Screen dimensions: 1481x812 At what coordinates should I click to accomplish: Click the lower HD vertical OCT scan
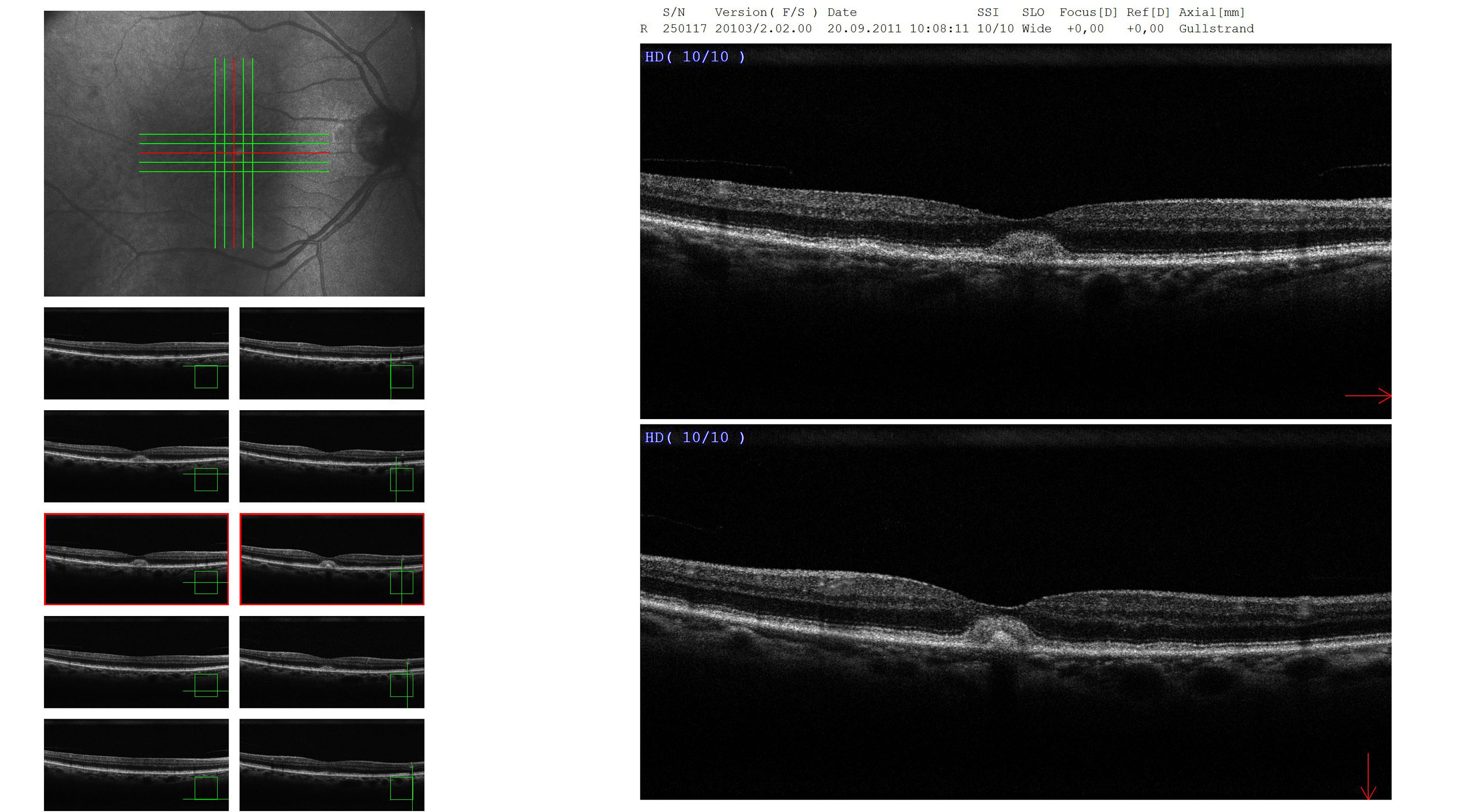(x=1015, y=612)
